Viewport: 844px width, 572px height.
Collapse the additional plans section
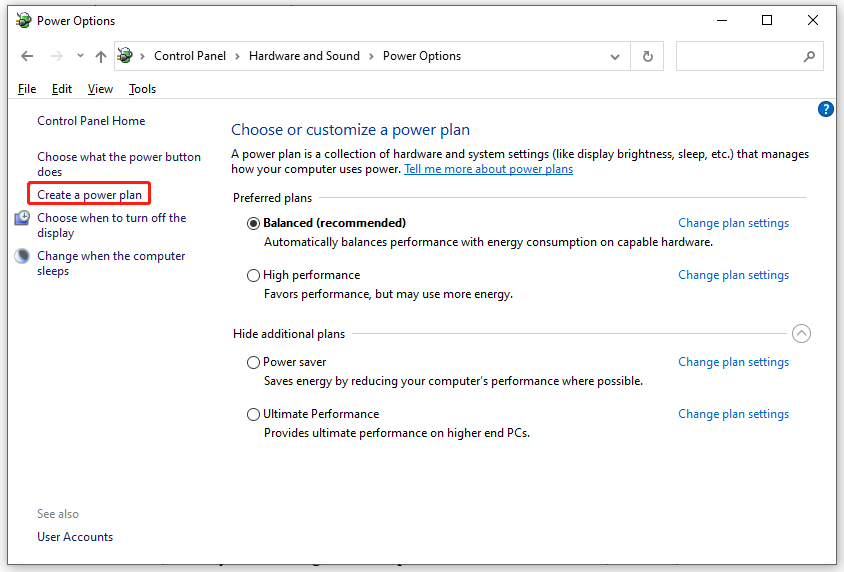801,334
